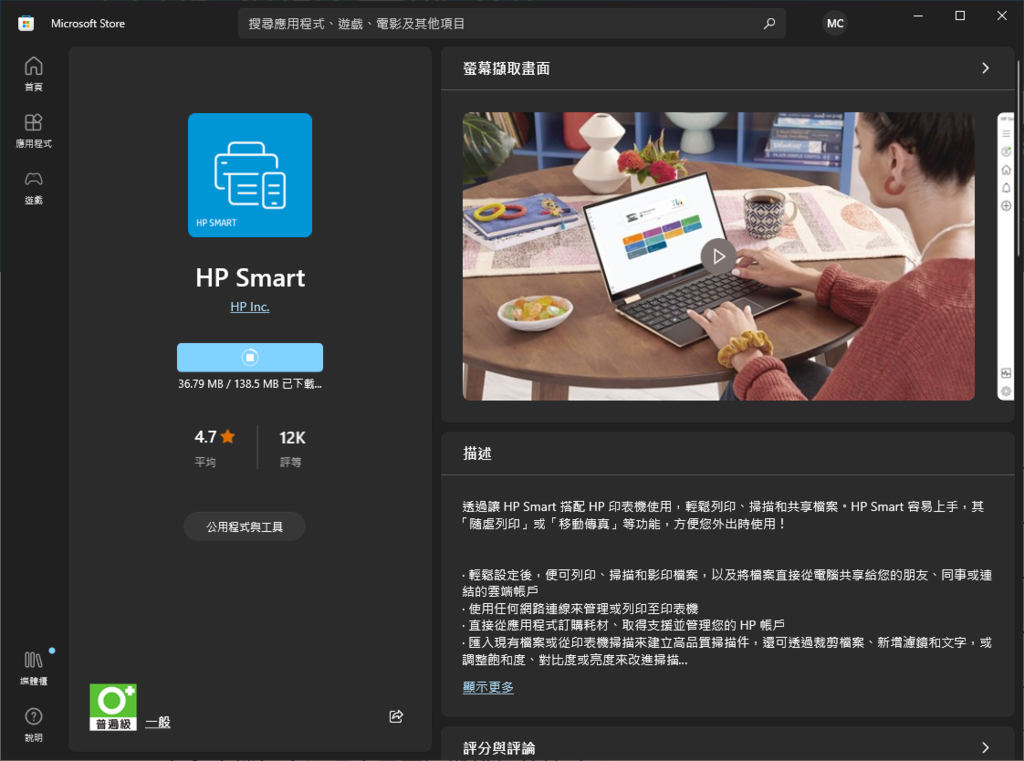Viewport: 1024px width, 761px height.
Task: Stop the HP Smart download
Action: (250, 357)
